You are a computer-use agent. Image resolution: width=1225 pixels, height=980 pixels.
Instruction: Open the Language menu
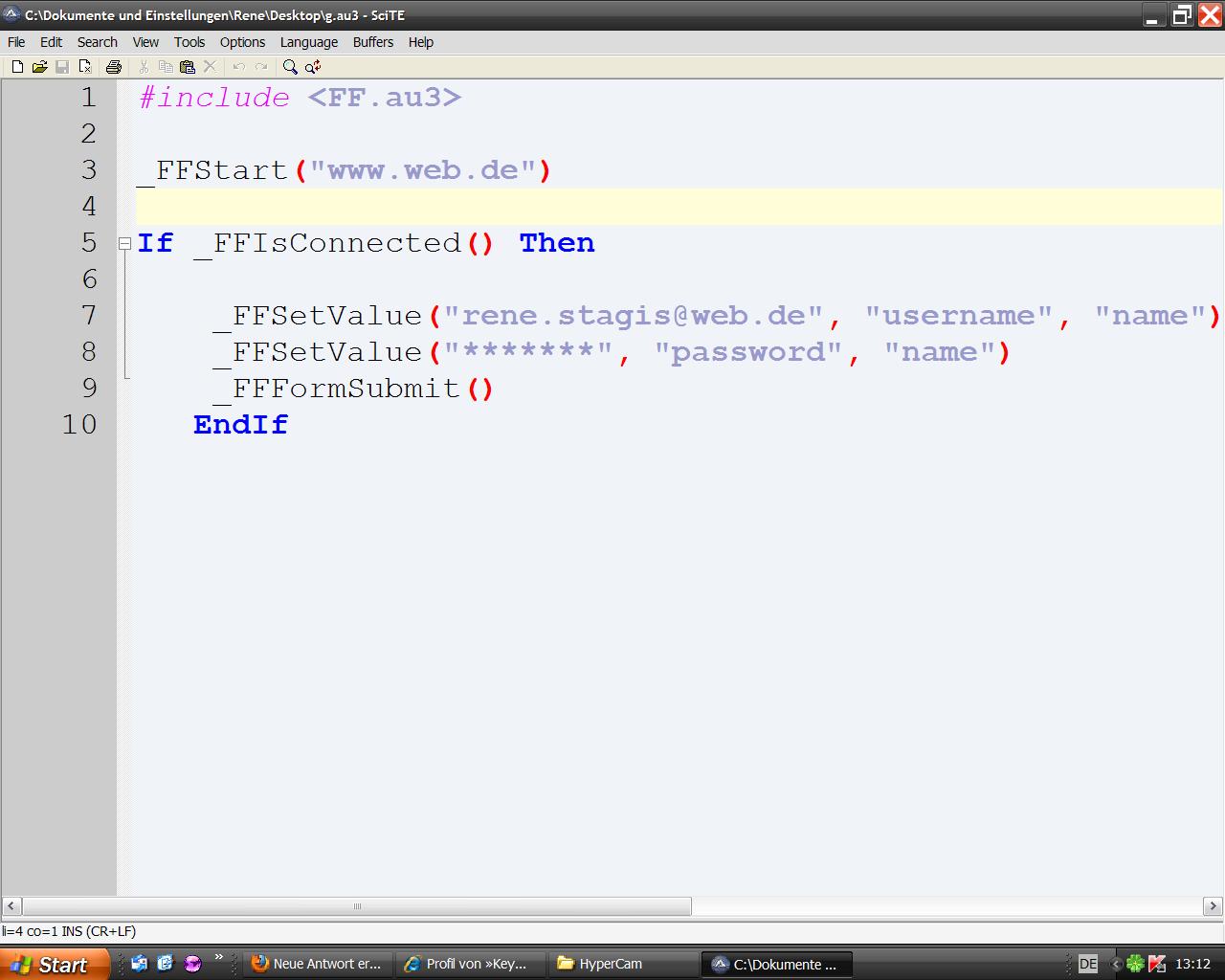point(308,42)
